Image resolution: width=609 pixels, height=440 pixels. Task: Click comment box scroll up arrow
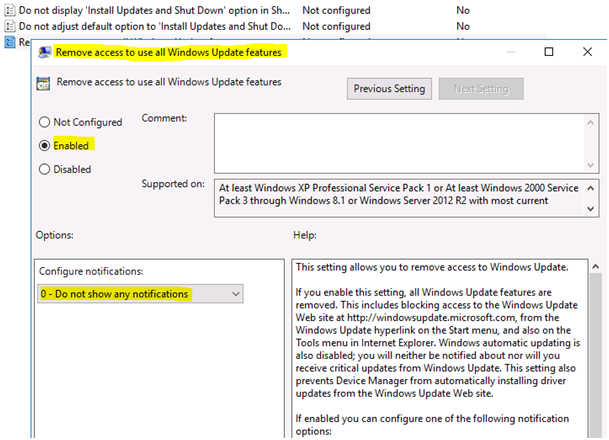(x=590, y=123)
